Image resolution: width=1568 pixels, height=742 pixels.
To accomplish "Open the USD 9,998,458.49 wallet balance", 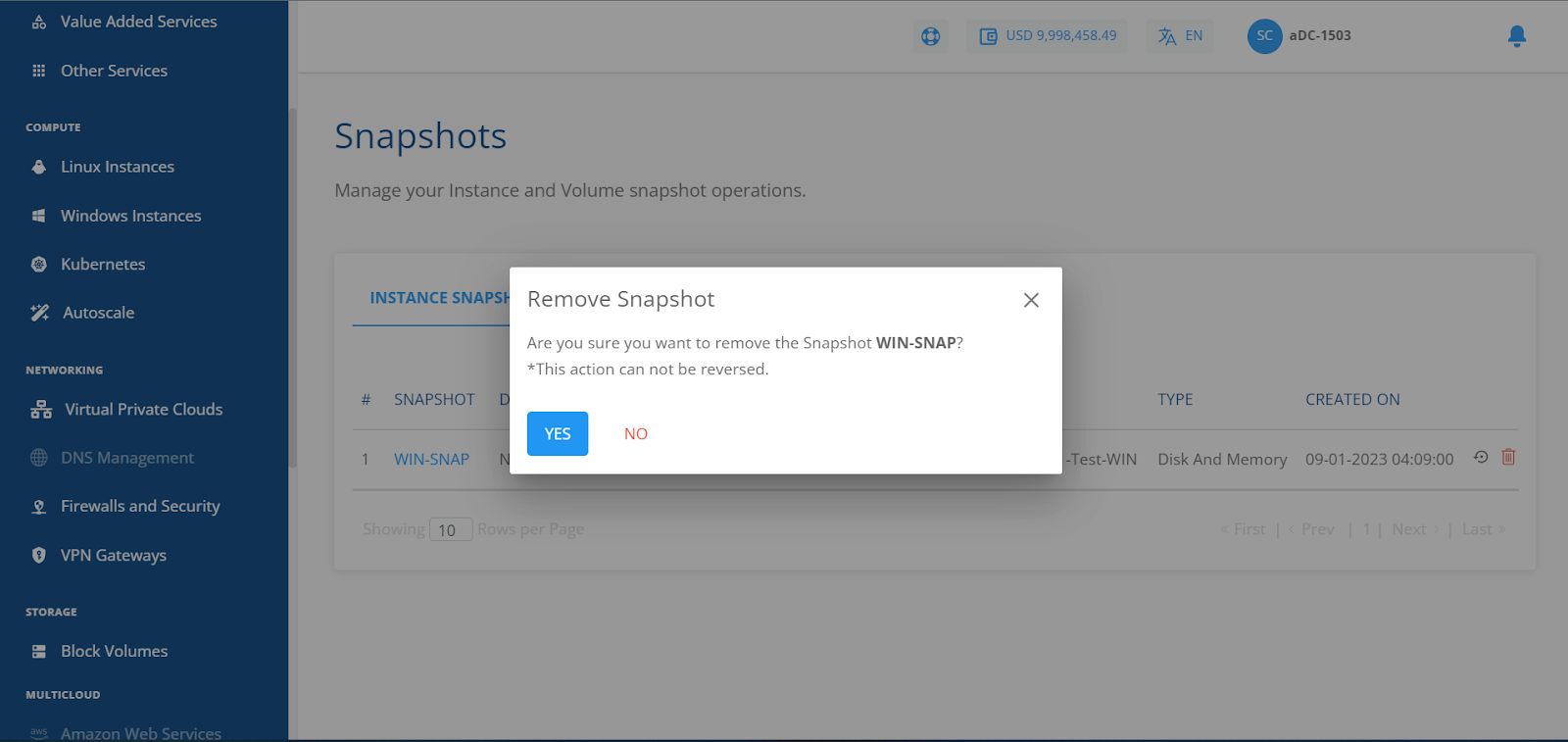I will (1048, 36).
